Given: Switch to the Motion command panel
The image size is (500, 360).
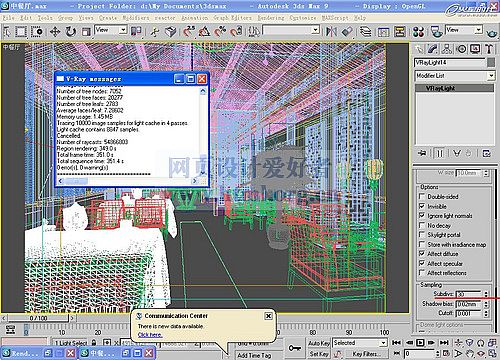Looking at the screenshot, I should (461, 49).
